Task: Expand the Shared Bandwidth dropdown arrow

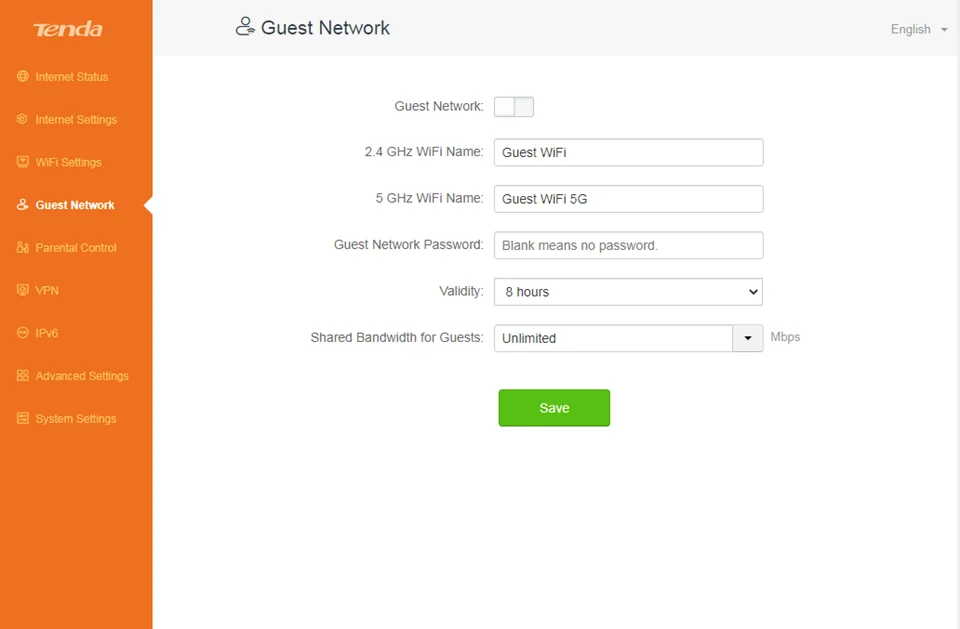Action: point(748,338)
